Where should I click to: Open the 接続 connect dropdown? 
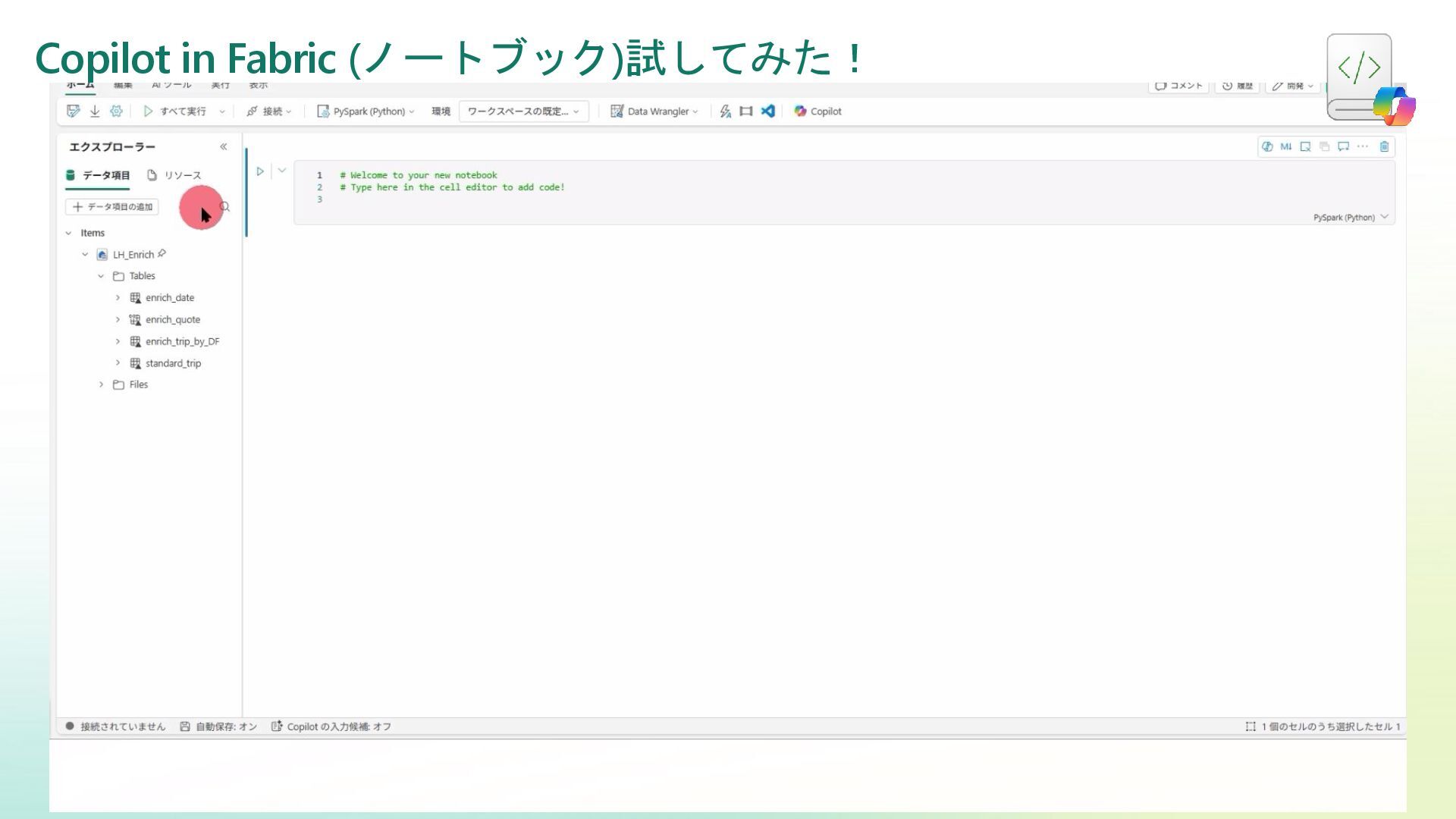tap(268, 111)
